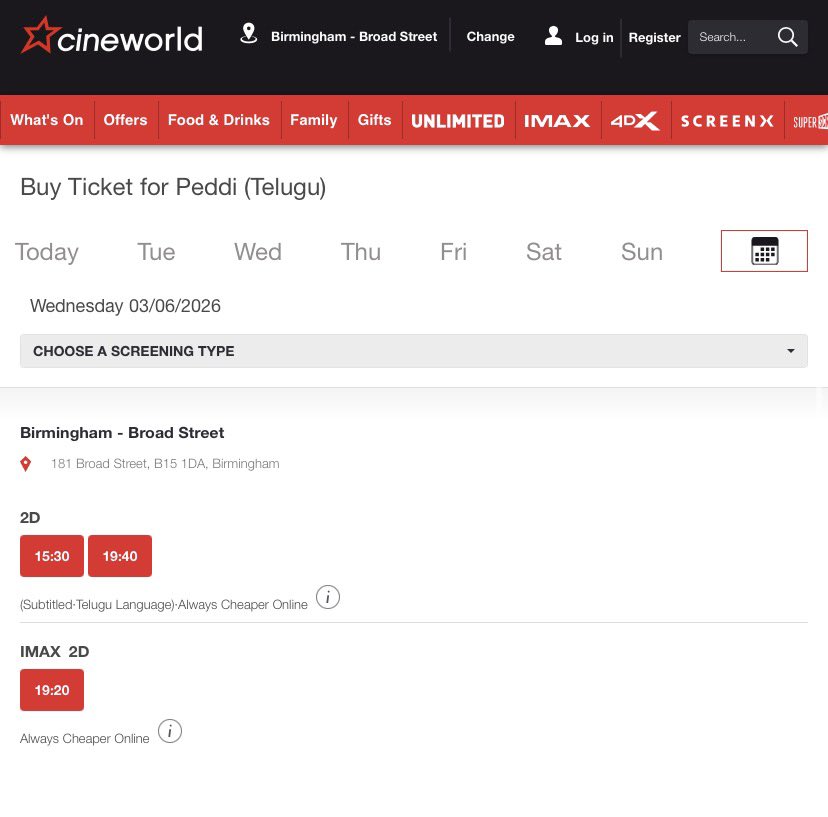Book the 19:40 2D showtime
This screenshot has width=828, height=817.
[x=120, y=556]
